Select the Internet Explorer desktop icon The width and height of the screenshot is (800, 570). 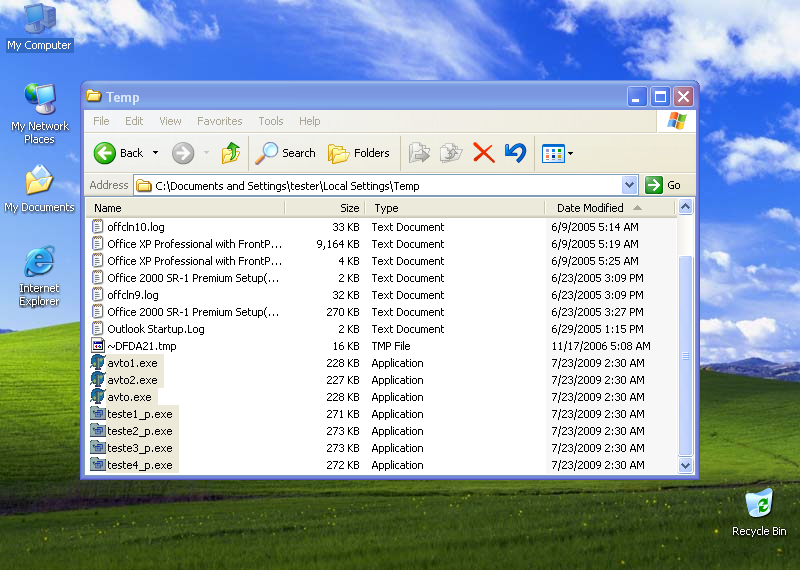(39, 276)
